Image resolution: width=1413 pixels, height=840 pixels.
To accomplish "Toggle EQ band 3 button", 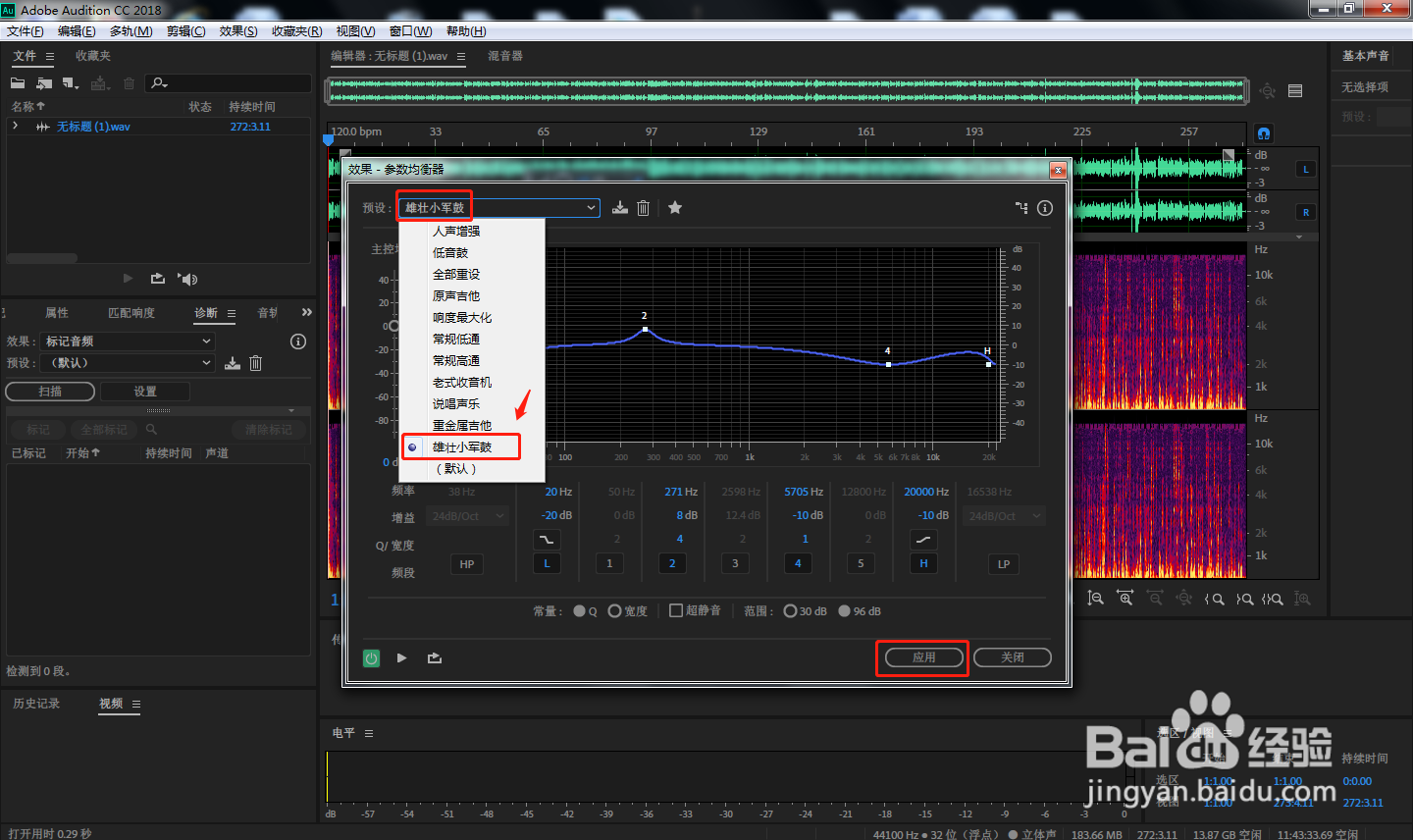I will pyautogui.click(x=735, y=563).
